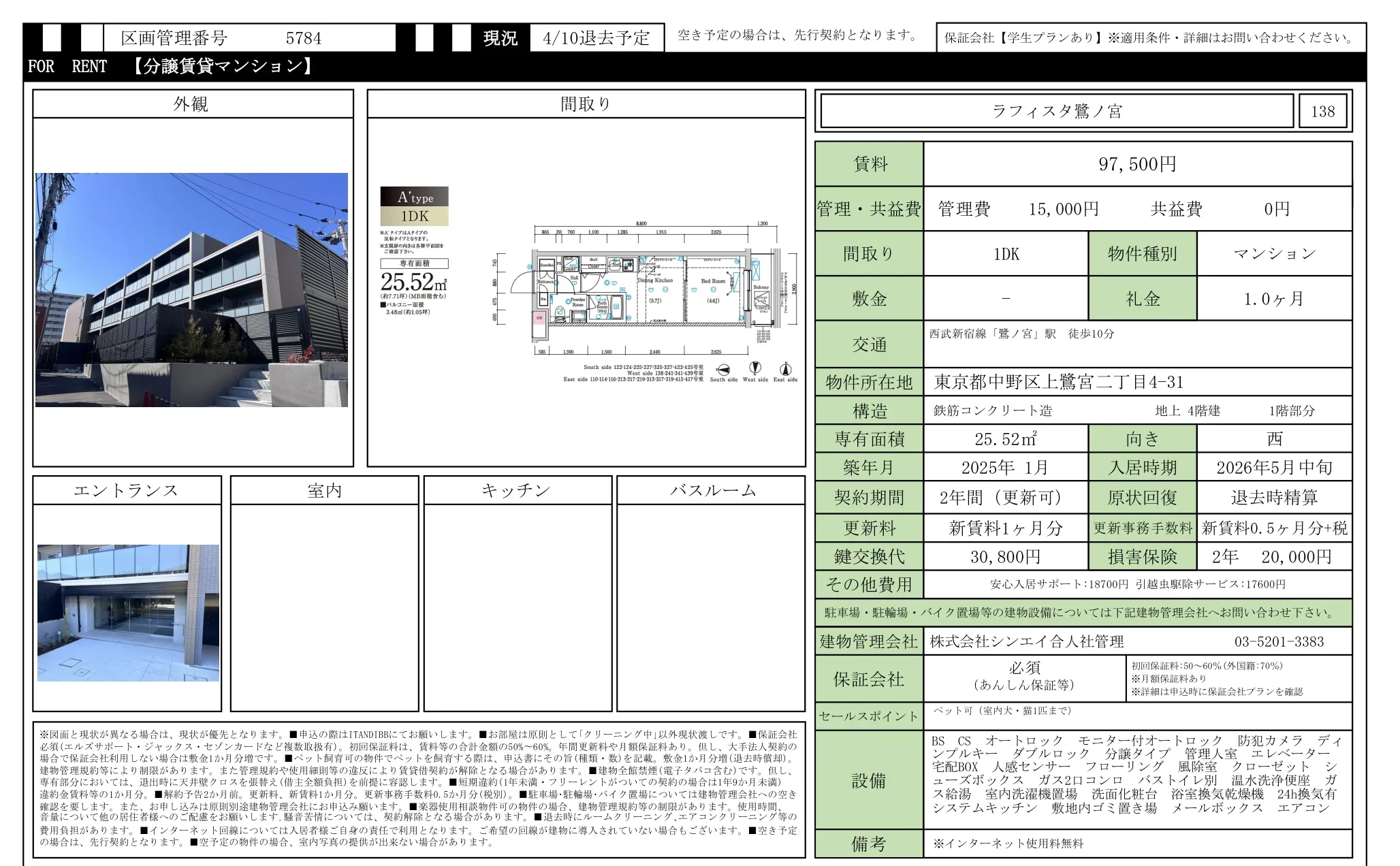Image resolution: width=1400 pixels, height=866 pixels.
Task: Click the A'type dark badge
Action: (414, 197)
